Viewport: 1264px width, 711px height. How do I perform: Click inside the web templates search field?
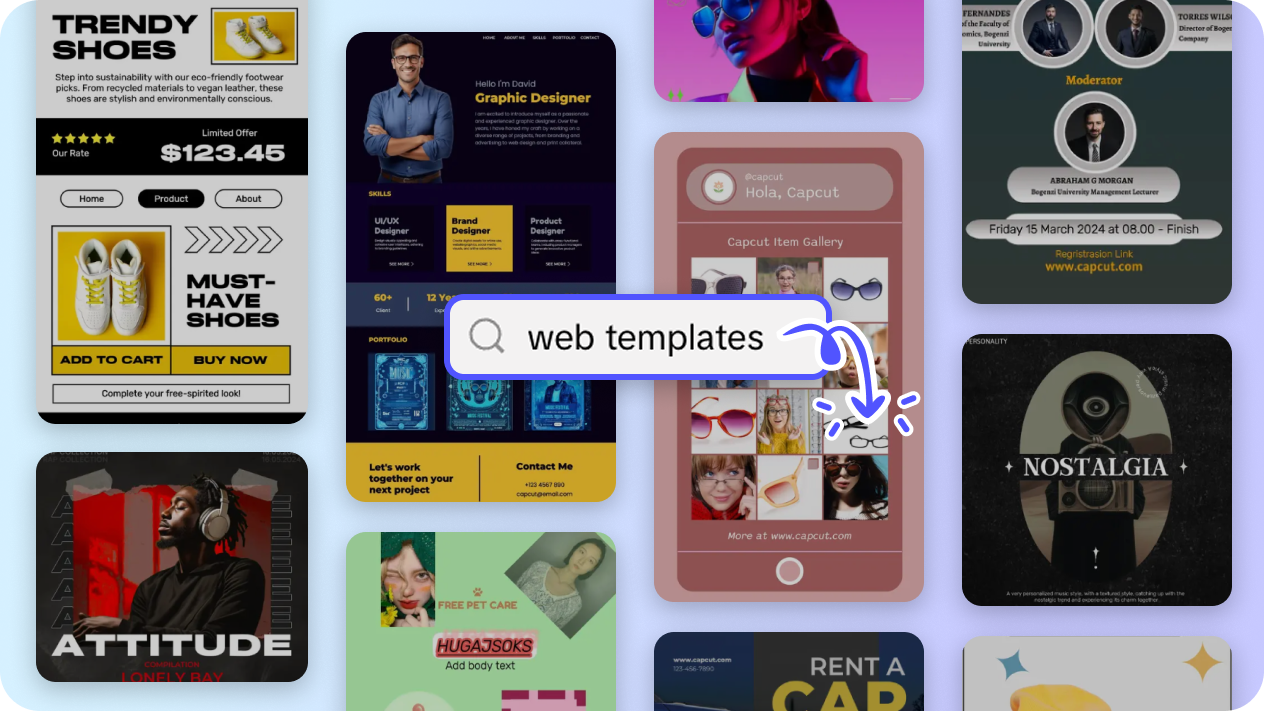[x=645, y=337]
